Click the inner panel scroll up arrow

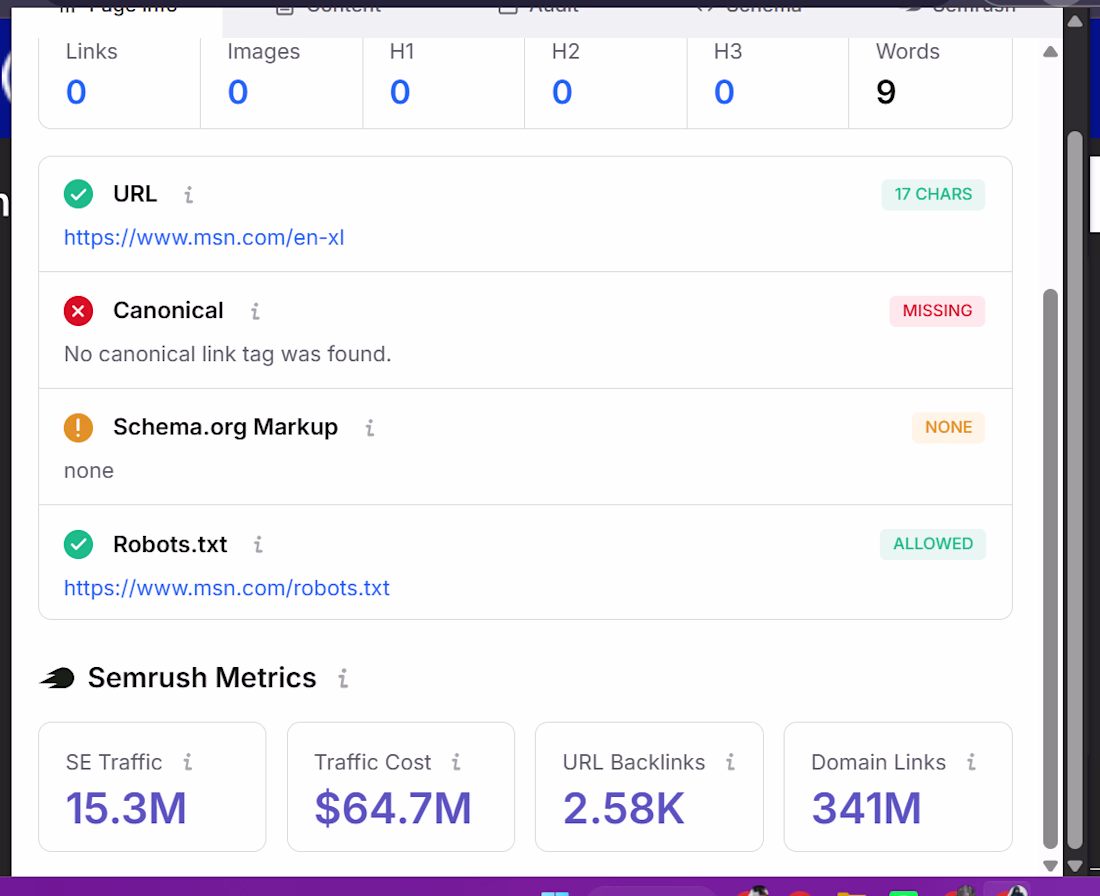1050,52
